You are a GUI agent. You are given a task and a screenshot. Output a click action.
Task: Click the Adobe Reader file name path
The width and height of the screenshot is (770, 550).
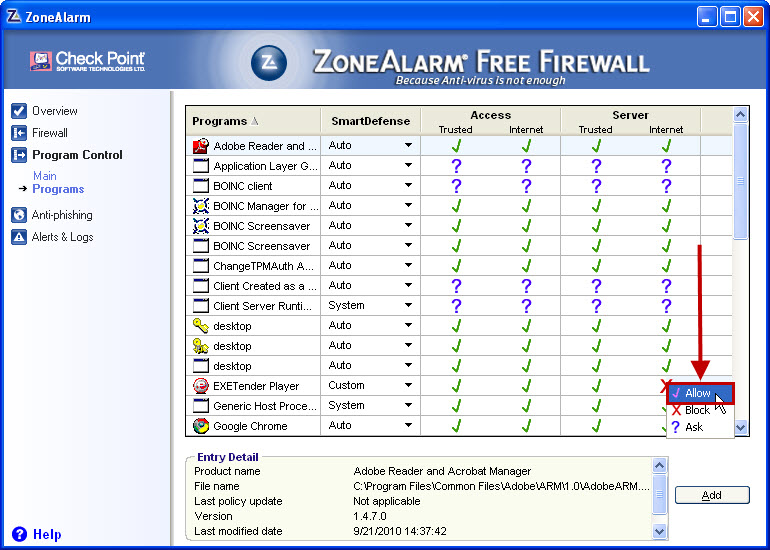(501, 487)
